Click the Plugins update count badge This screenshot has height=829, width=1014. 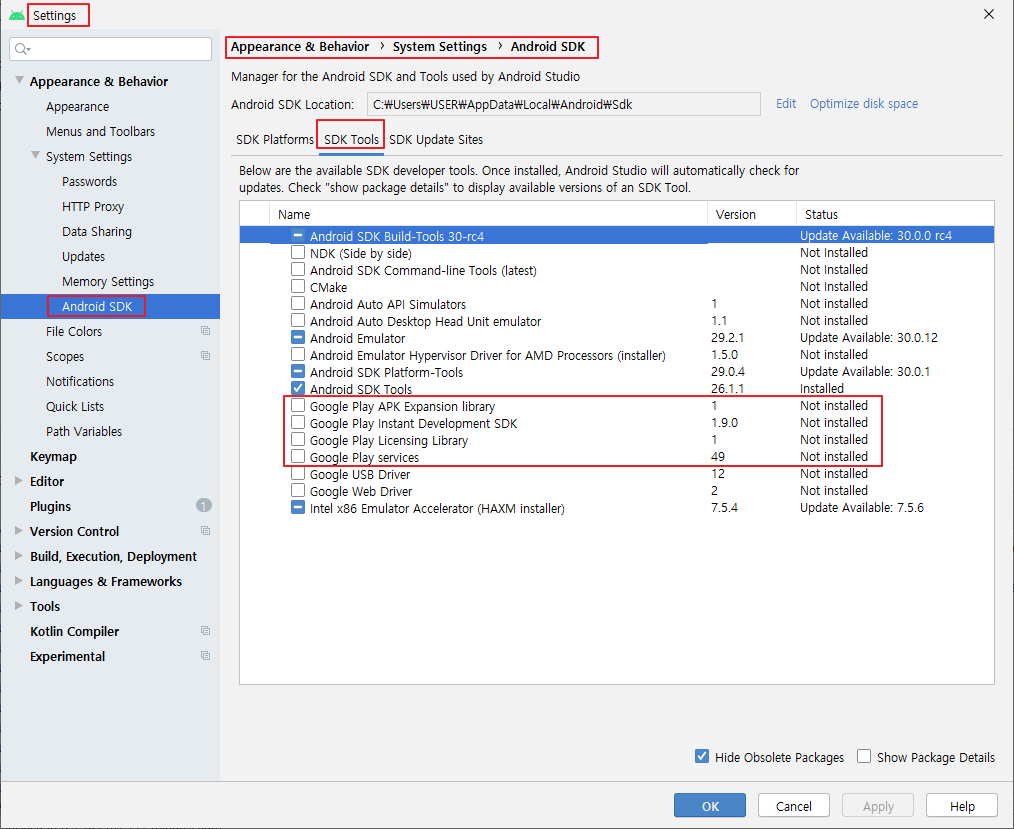[204, 506]
